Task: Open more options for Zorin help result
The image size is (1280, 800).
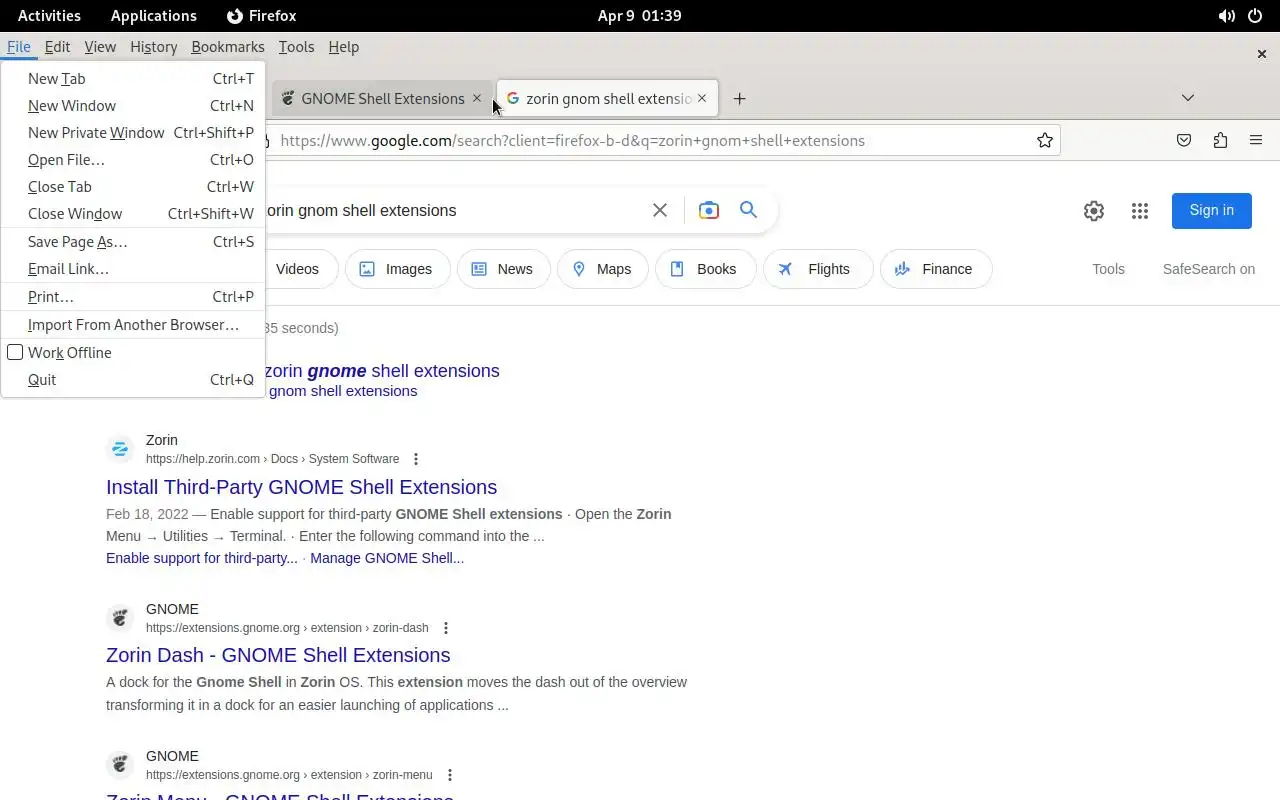Action: [x=416, y=459]
